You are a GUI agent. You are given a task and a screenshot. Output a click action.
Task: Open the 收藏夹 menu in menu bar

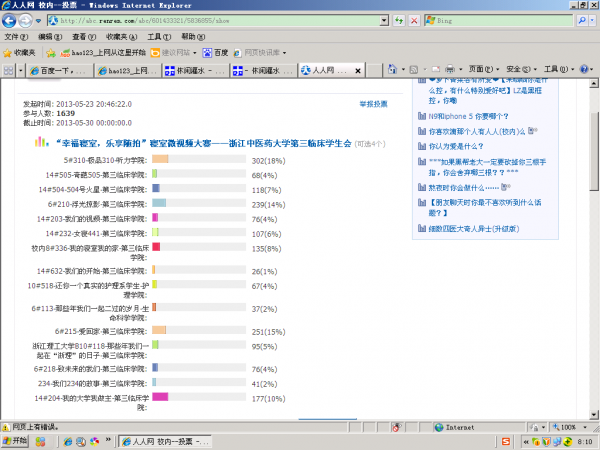[121, 37]
